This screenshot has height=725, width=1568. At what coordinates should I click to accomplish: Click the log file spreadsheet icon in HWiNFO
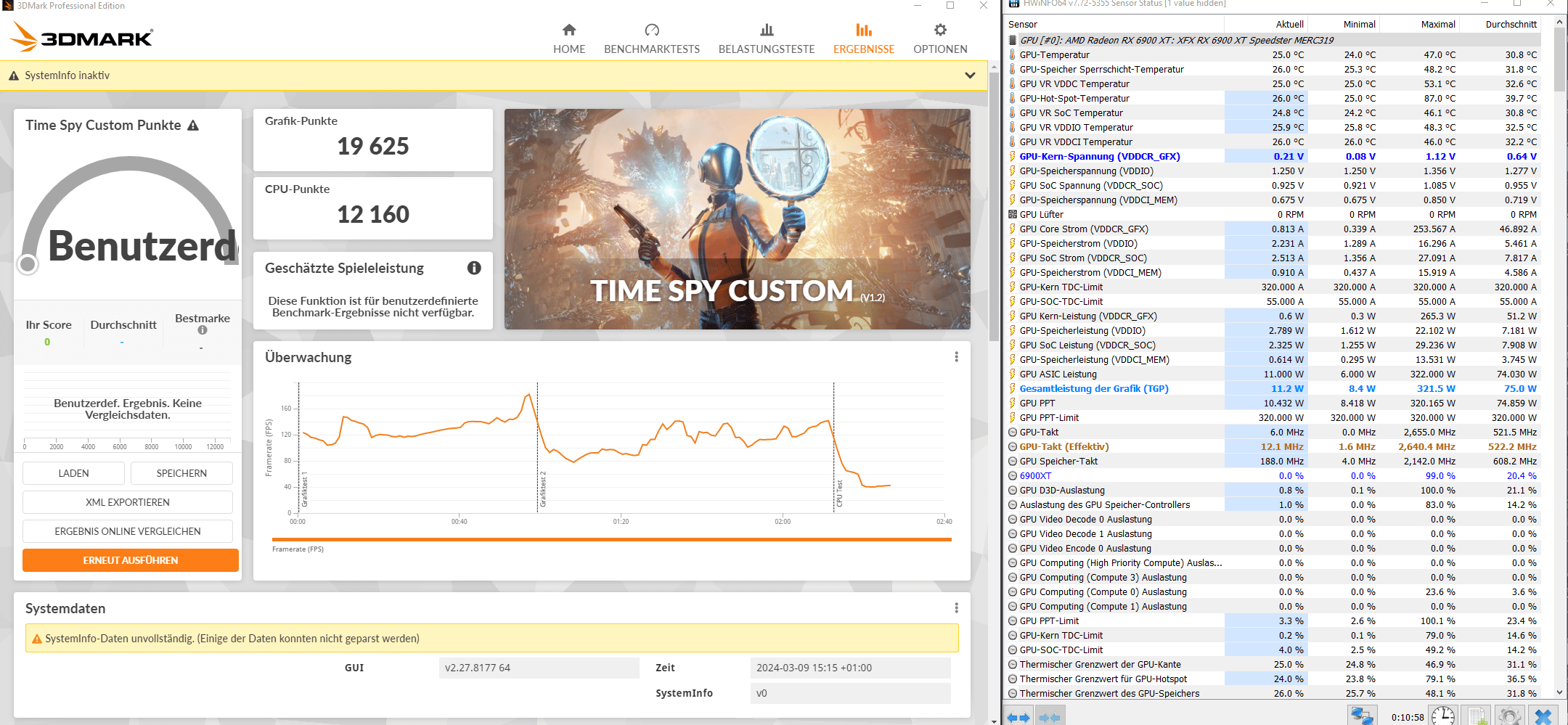pyautogui.click(x=1476, y=716)
